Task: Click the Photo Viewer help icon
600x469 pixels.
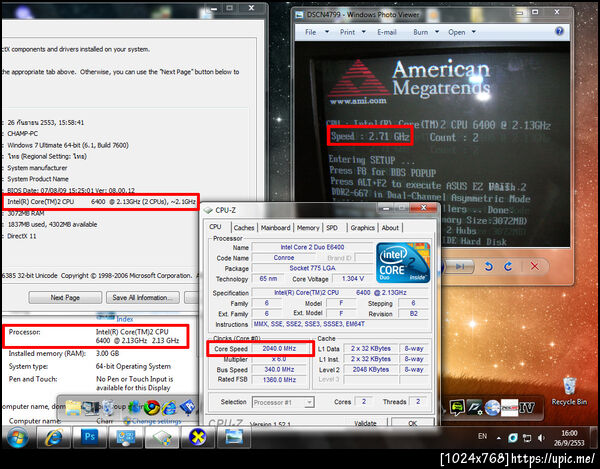Action: (559, 31)
